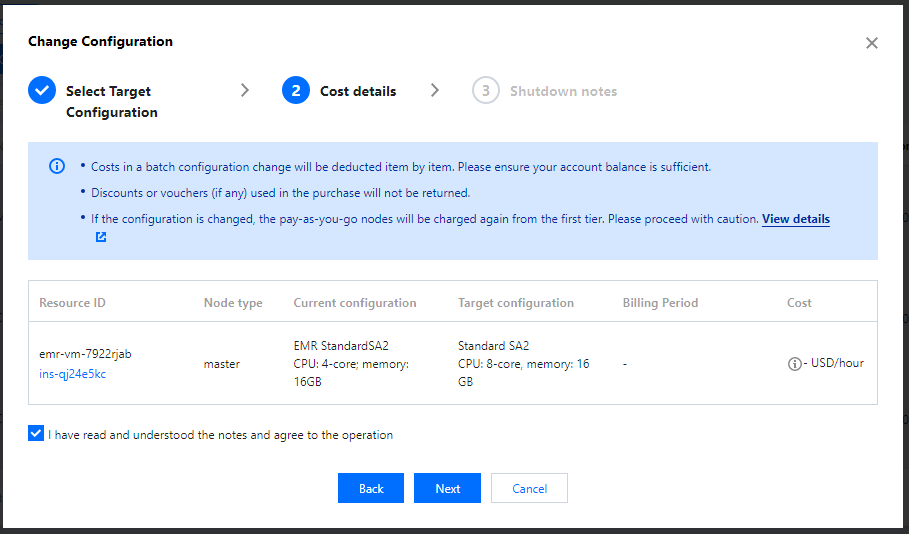Click the chevron arrow after Cost details
This screenshot has height=534, width=909.
434,91
